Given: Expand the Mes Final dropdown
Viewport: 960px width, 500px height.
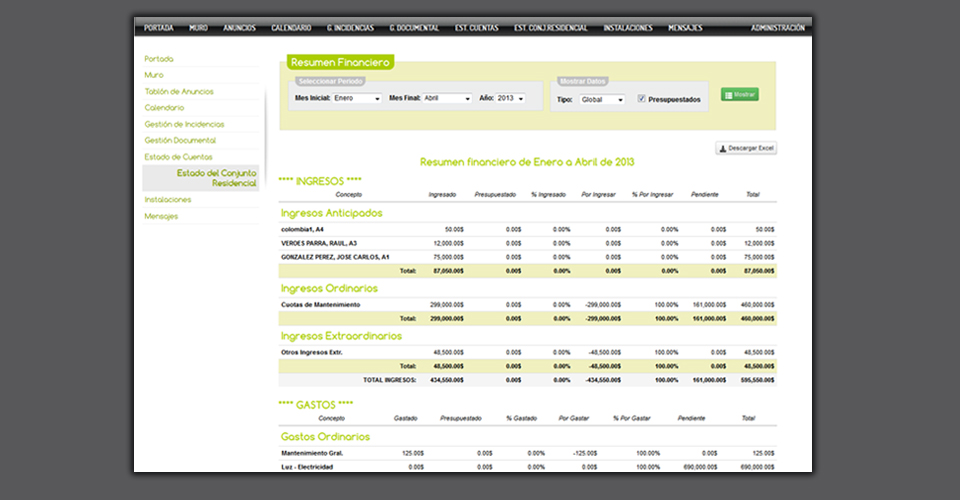Looking at the screenshot, I should click(447, 99).
